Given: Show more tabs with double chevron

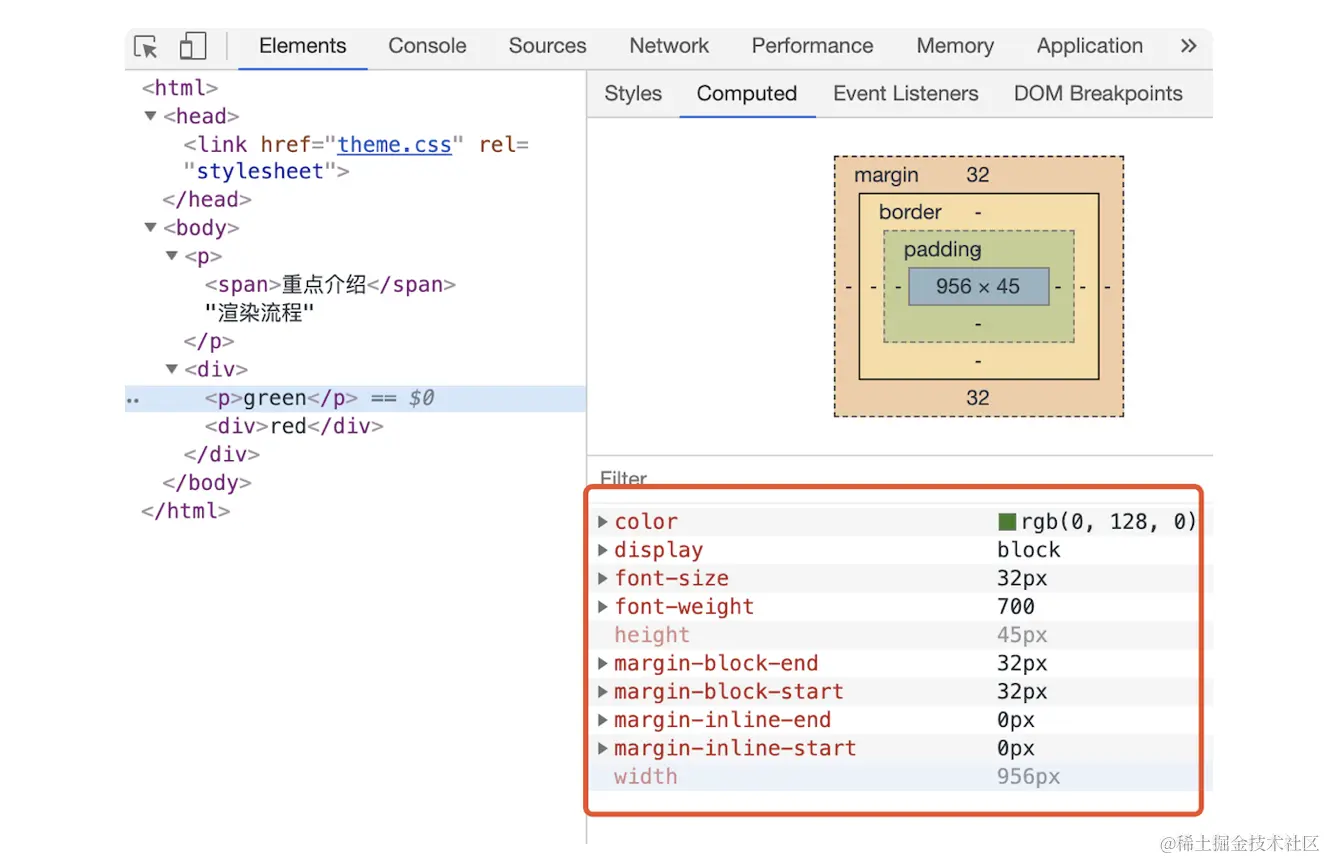Looking at the screenshot, I should [x=1188, y=46].
